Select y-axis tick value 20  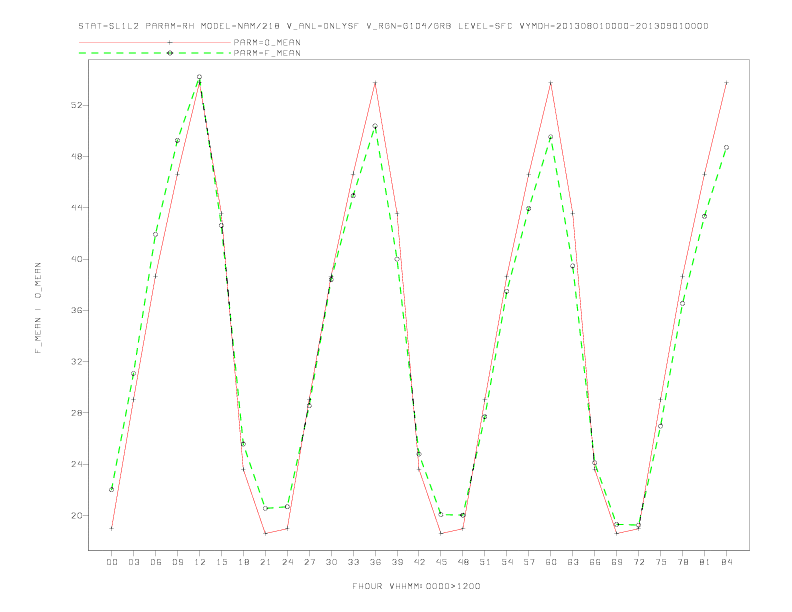pyautogui.click(x=77, y=516)
